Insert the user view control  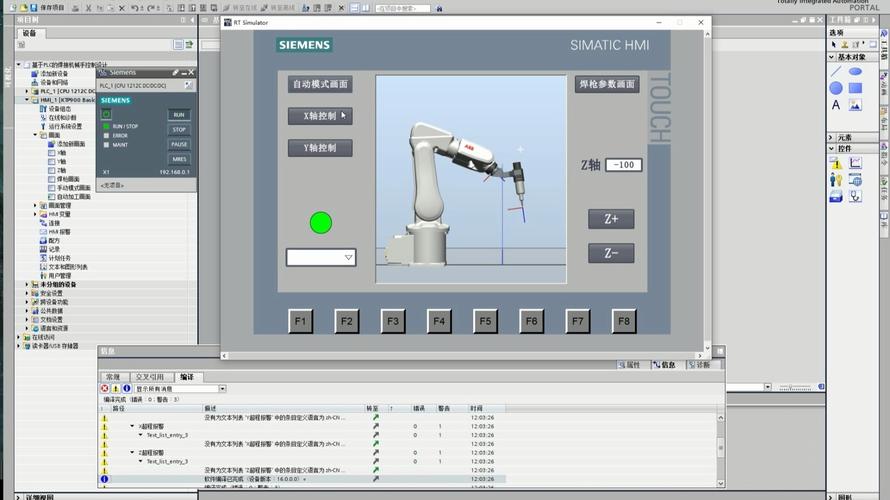click(836, 180)
